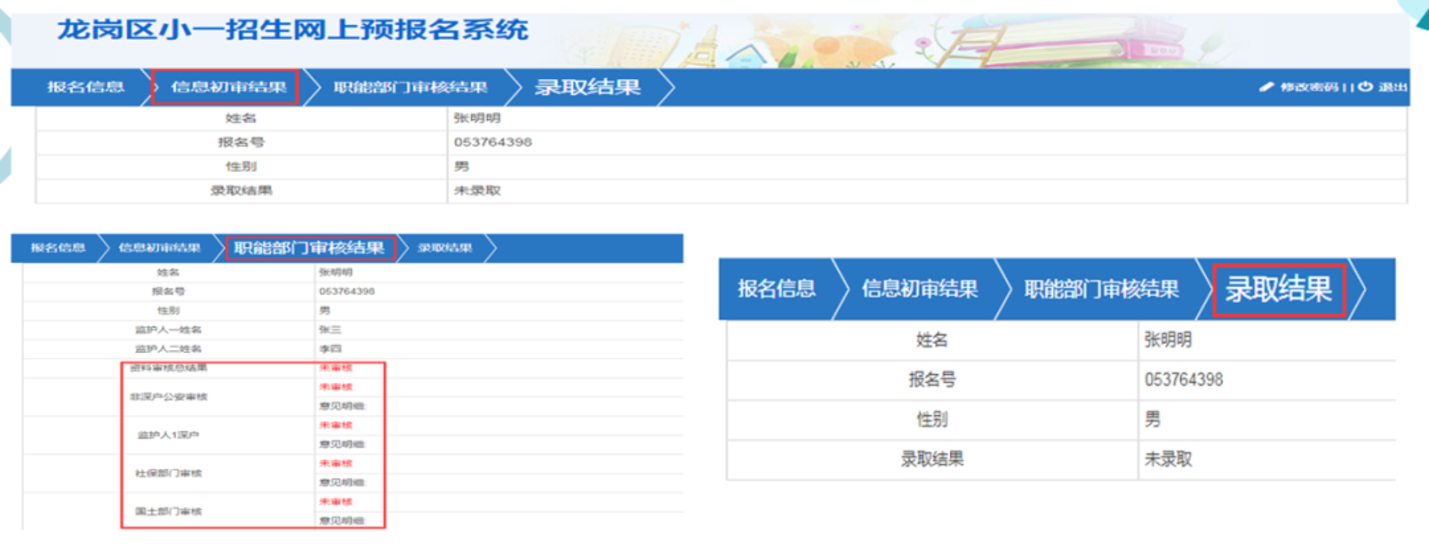Click number 053764398 in top screenshot table
Viewport: 1429px width, 559px height.
(493, 142)
